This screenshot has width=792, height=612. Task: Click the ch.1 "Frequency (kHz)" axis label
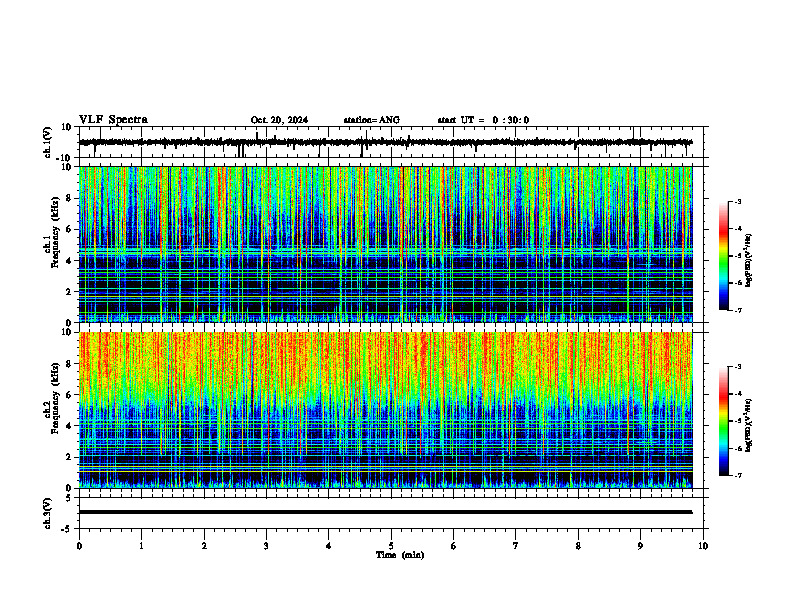[x=55, y=232]
